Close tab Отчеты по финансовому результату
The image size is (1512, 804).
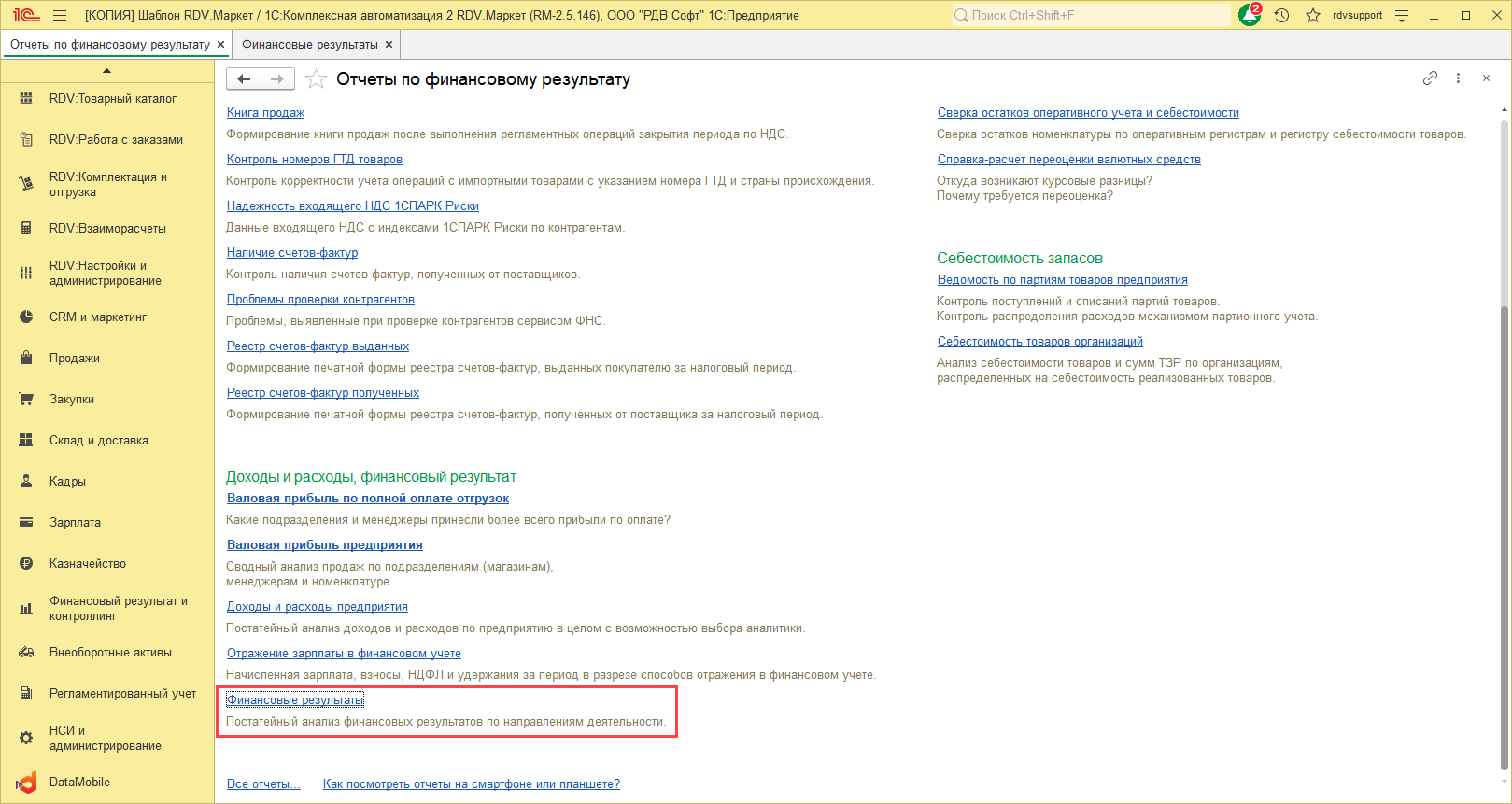221,45
